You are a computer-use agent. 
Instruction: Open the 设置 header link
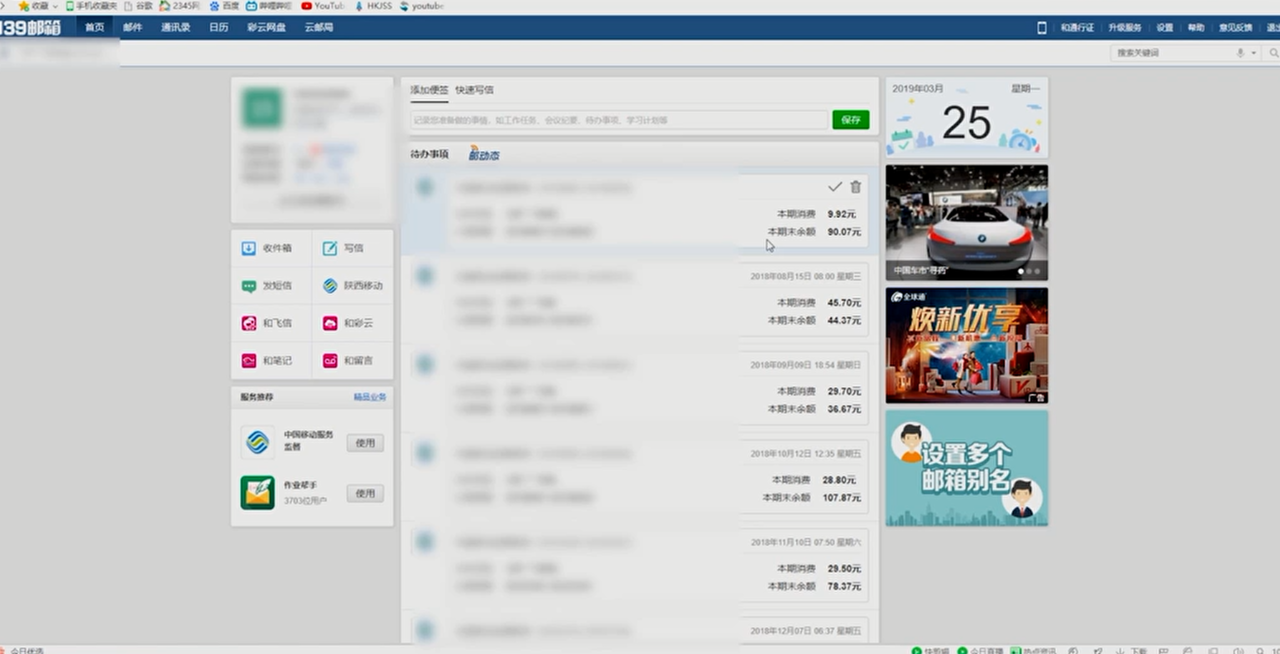pos(1165,28)
